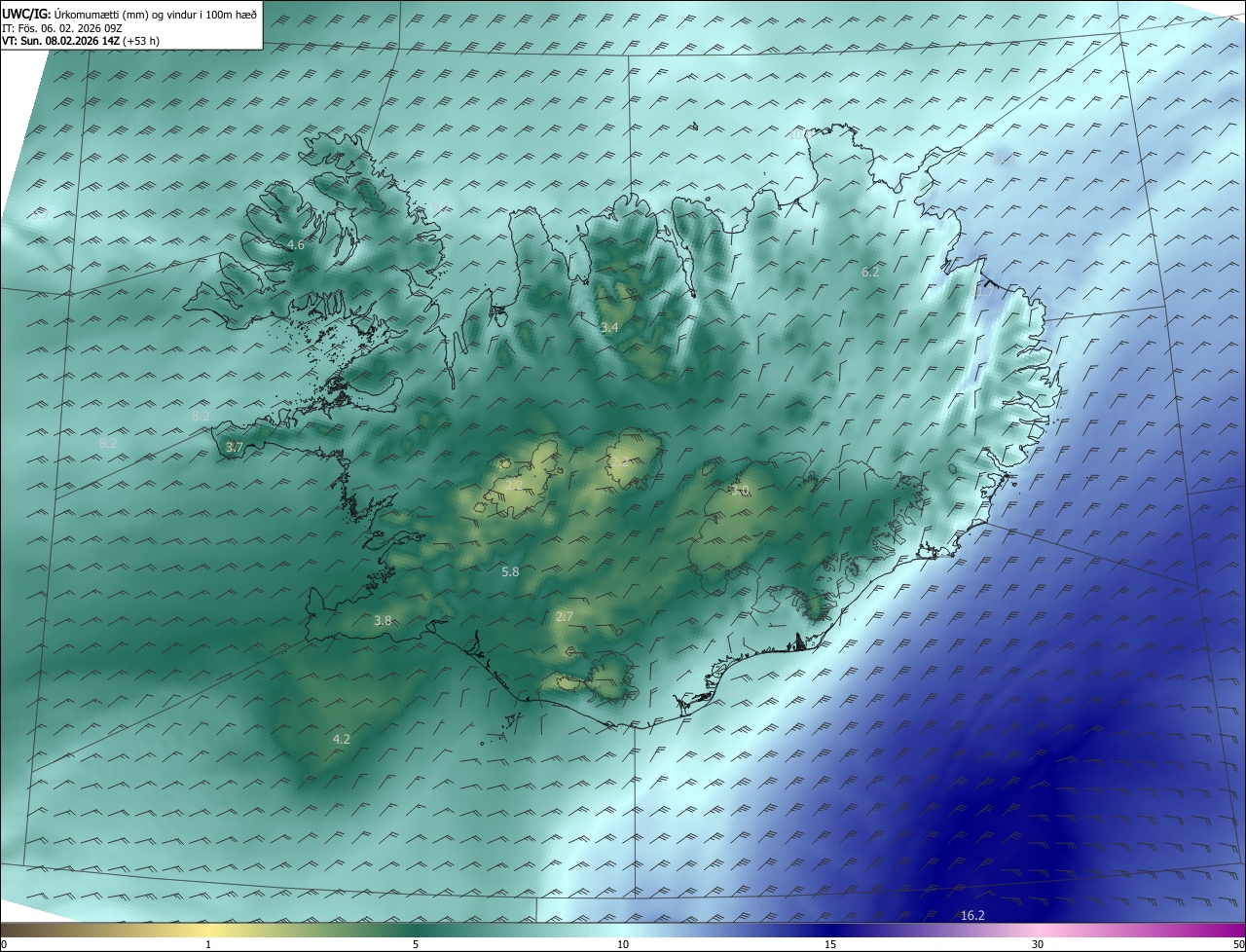Click the 4.6 value over the Westfjords
Viewport: 1246px width, 952px height.
pos(296,245)
